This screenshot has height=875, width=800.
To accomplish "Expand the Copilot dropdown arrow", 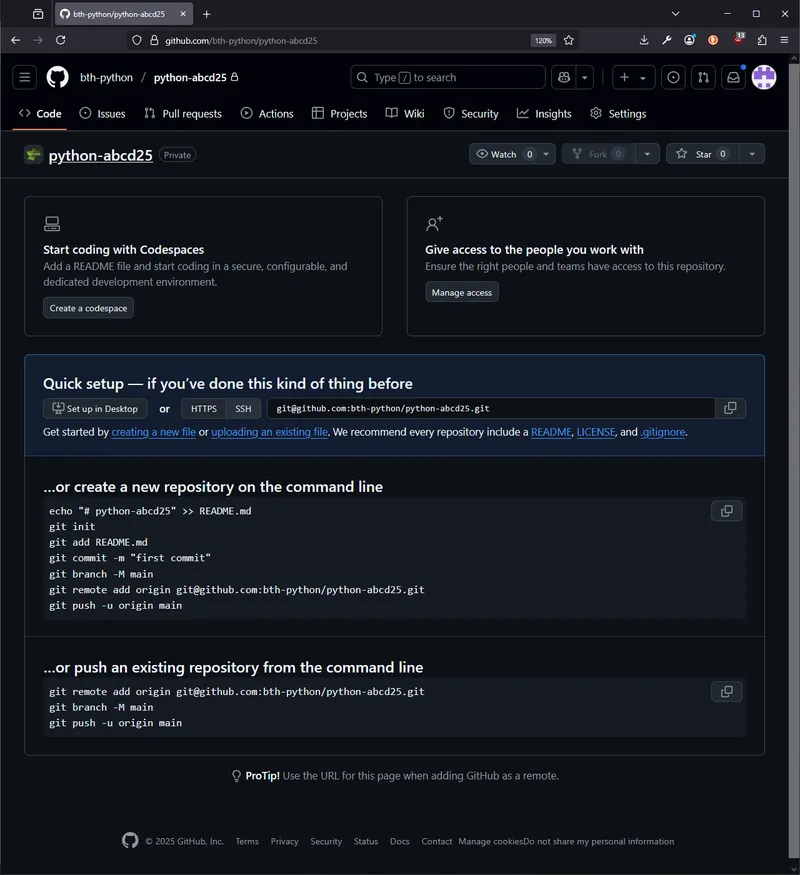I will tap(585, 77).
